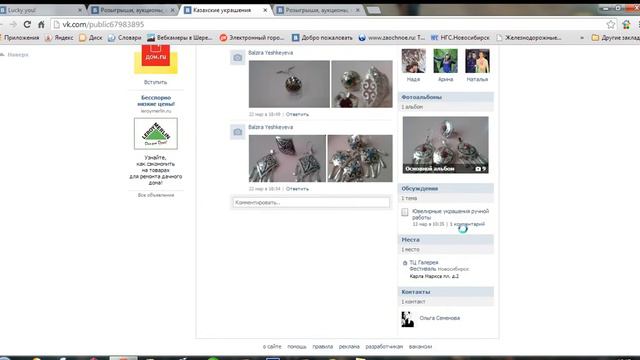The width and height of the screenshot is (640, 360).
Task: Open the square earrings photo thumbnail
Action: click(287, 158)
